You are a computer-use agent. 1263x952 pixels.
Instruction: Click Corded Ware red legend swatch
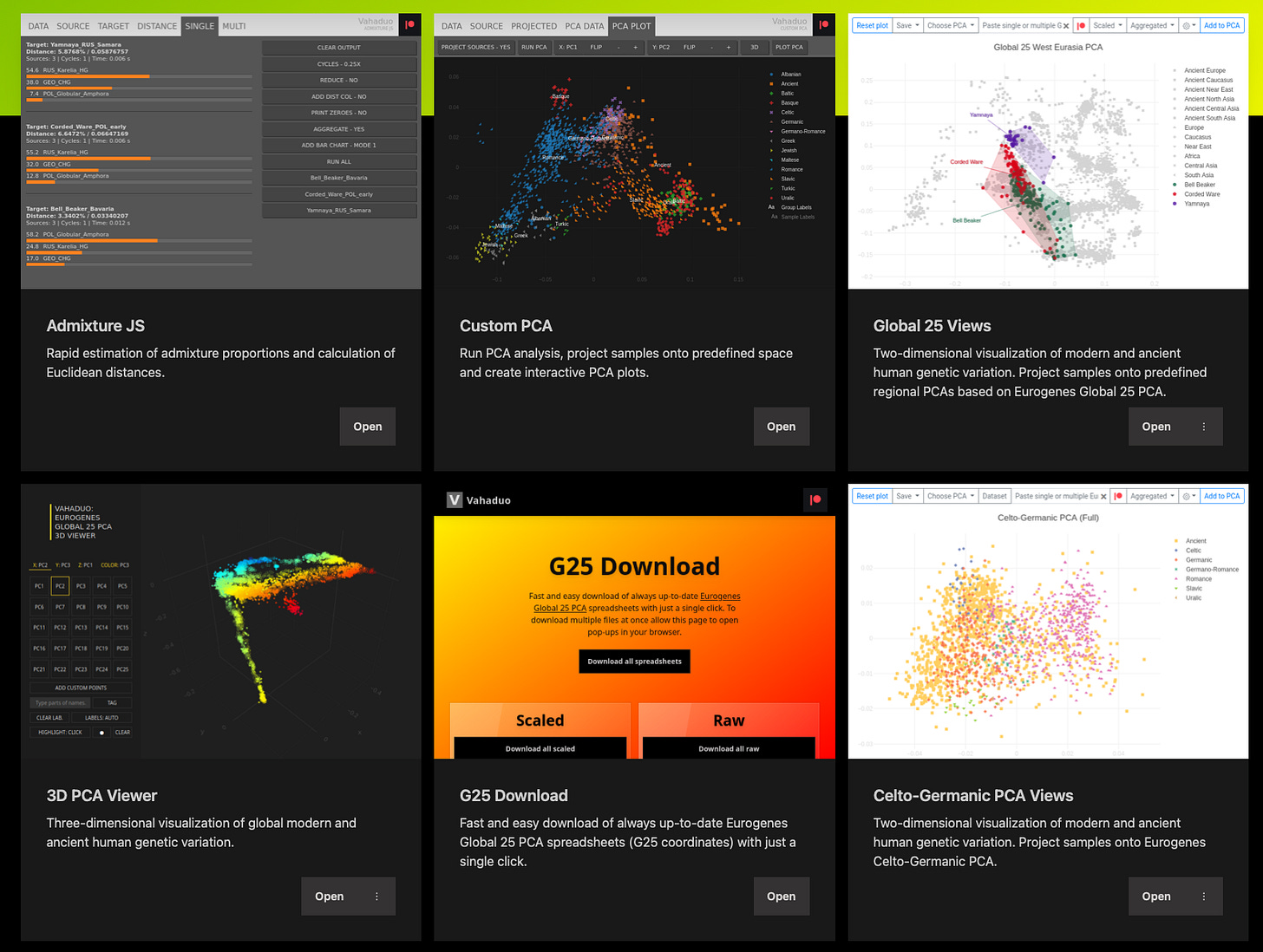1175,194
